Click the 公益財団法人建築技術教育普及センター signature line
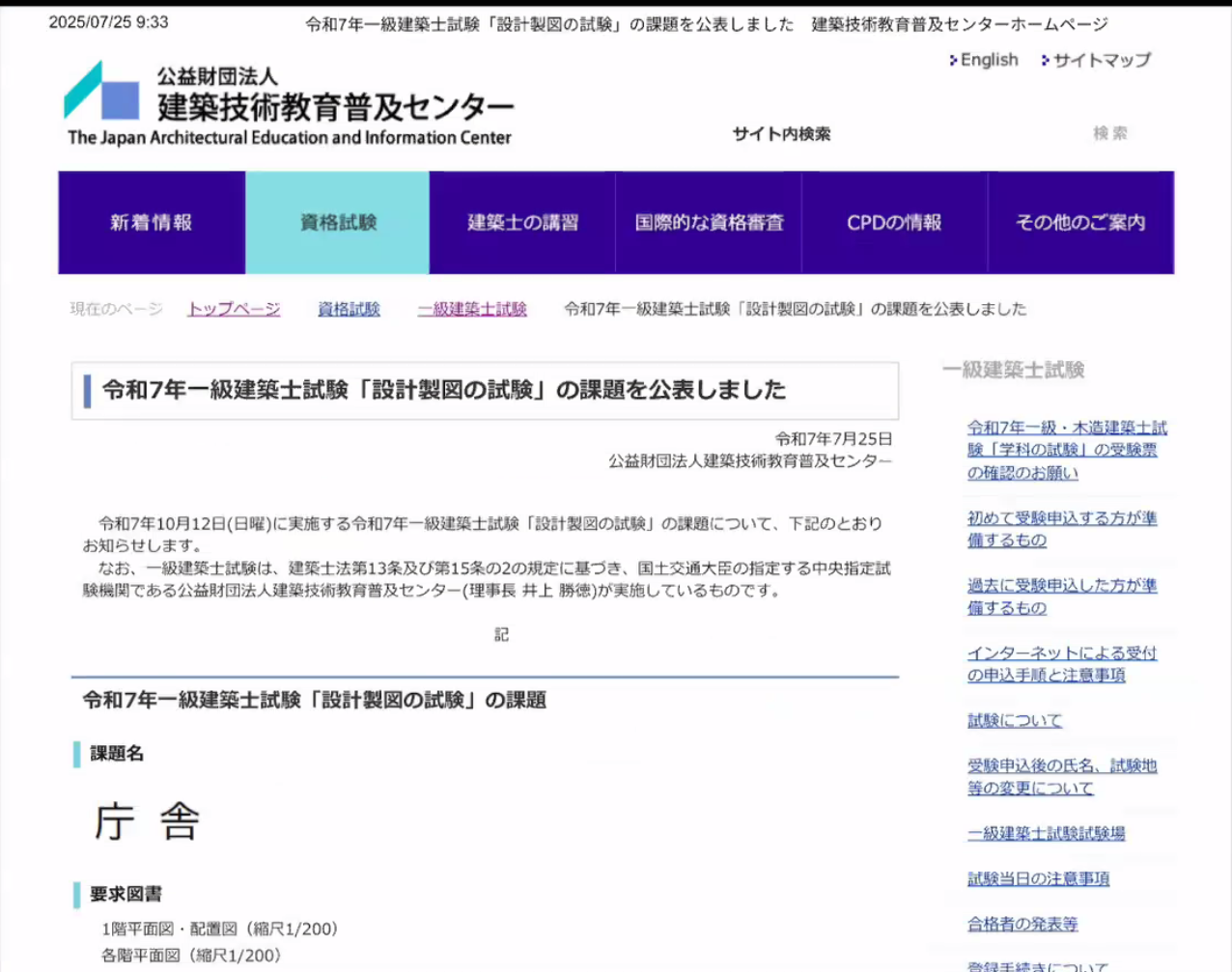This screenshot has width=1232, height=972. 750,461
